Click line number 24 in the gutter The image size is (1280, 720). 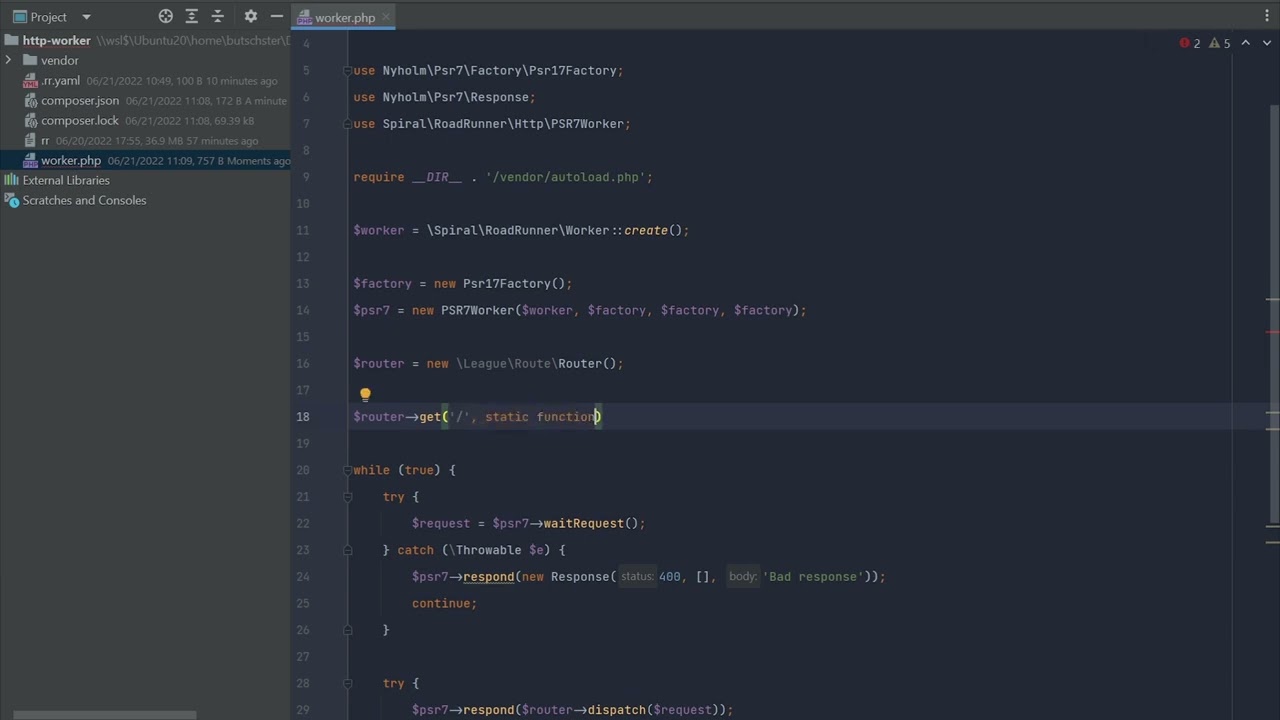click(x=302, y=577)
